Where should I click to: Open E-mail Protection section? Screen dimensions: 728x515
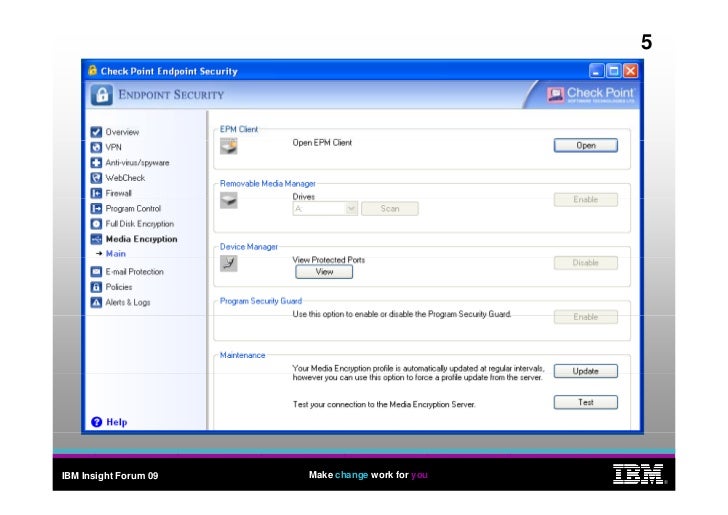tap(134, 272)
